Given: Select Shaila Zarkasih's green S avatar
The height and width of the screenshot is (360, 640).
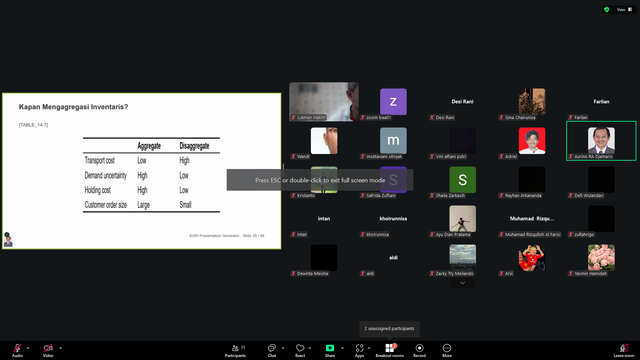Looking at the screenshot, I should tap(462, 180).
